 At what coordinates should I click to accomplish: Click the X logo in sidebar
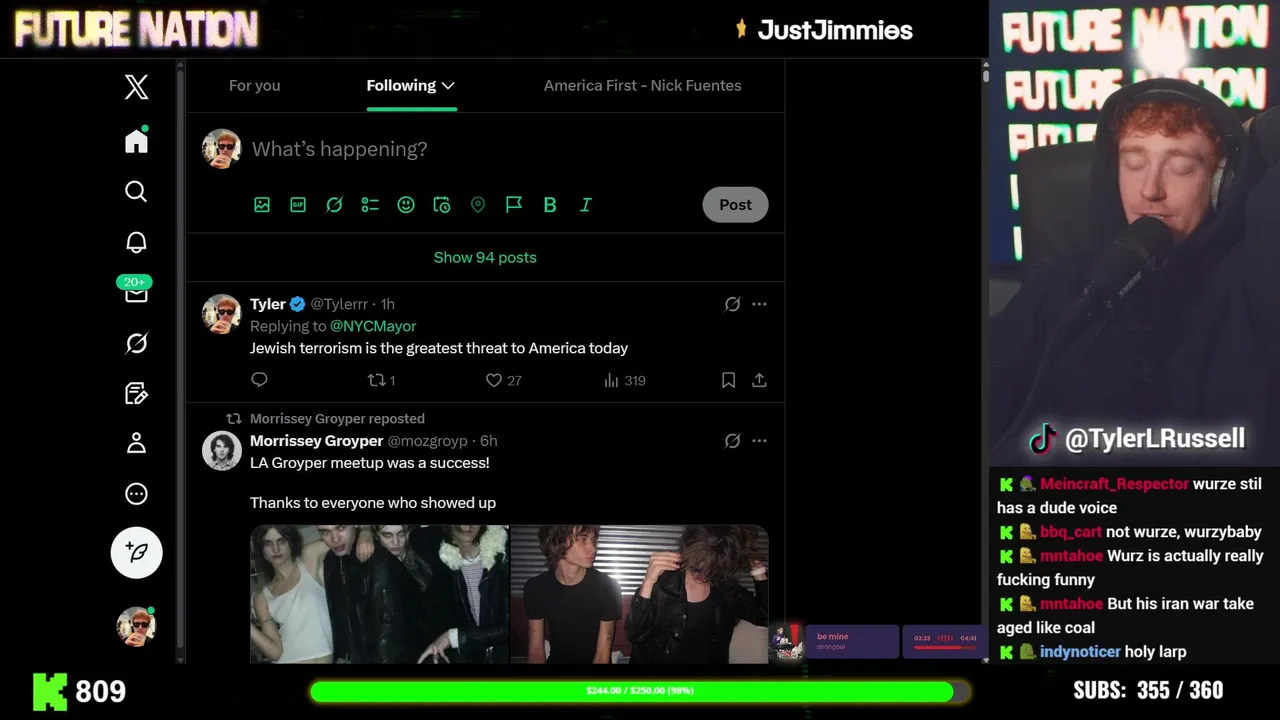(137, 87)
